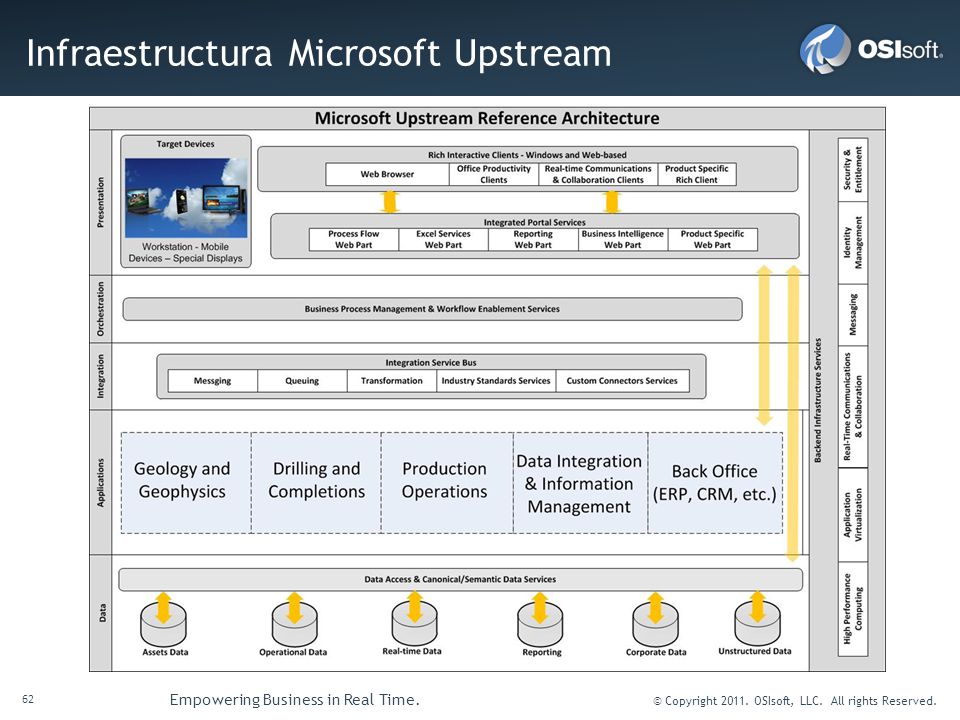Click the OSIsoft logo

(x=871, y=48)
